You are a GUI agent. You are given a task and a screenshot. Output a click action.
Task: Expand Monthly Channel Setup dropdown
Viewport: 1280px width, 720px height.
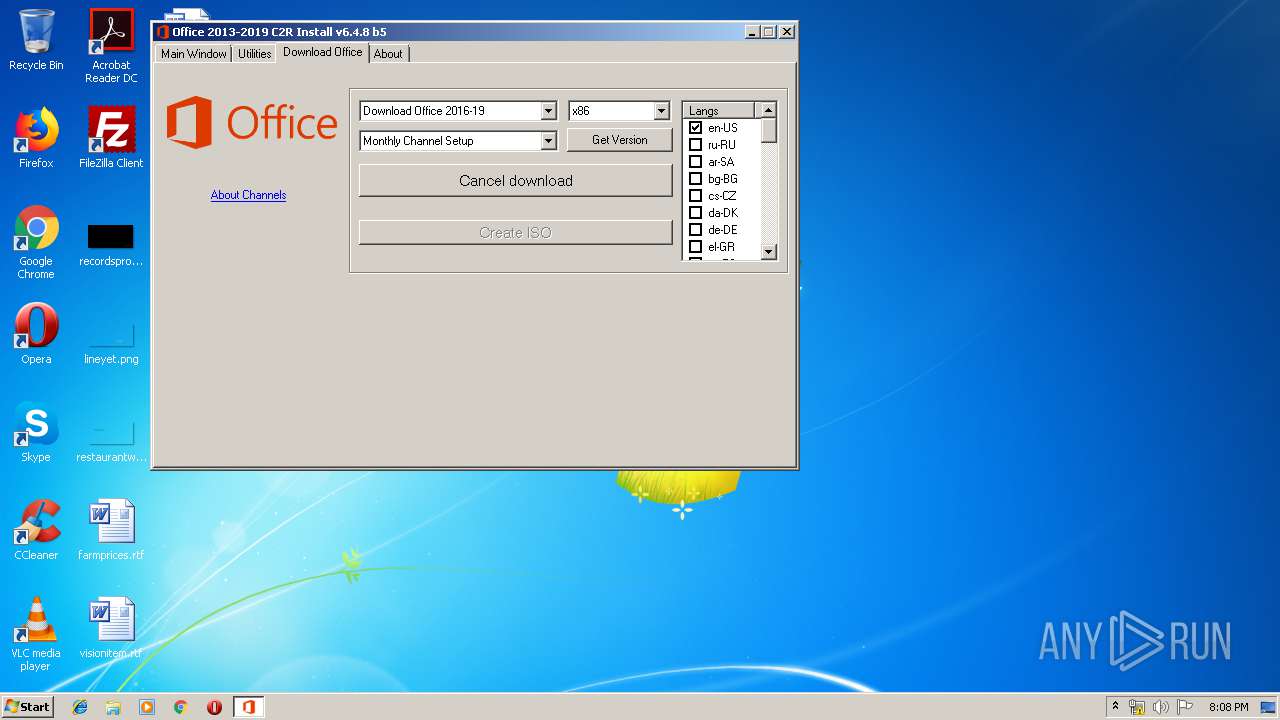coord(548,141)
